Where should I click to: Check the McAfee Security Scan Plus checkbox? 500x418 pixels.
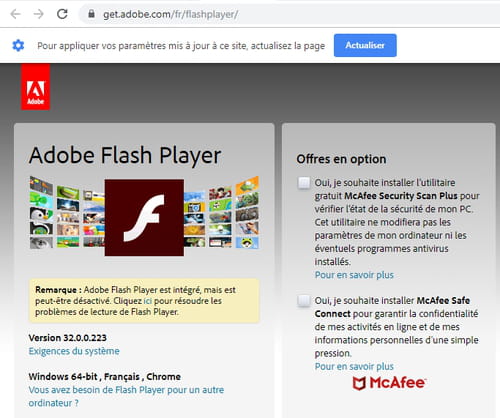coord(304,183)
